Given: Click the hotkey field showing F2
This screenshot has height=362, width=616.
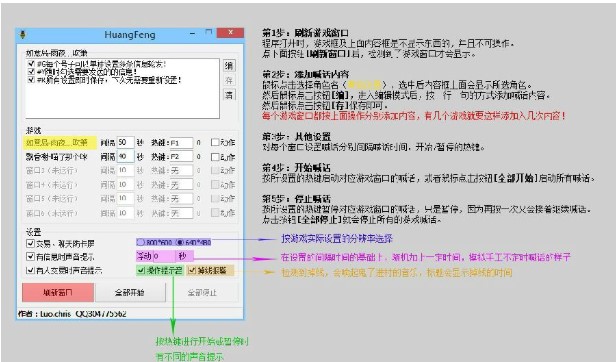Looking at the screenshot, I should click(181, 157).
